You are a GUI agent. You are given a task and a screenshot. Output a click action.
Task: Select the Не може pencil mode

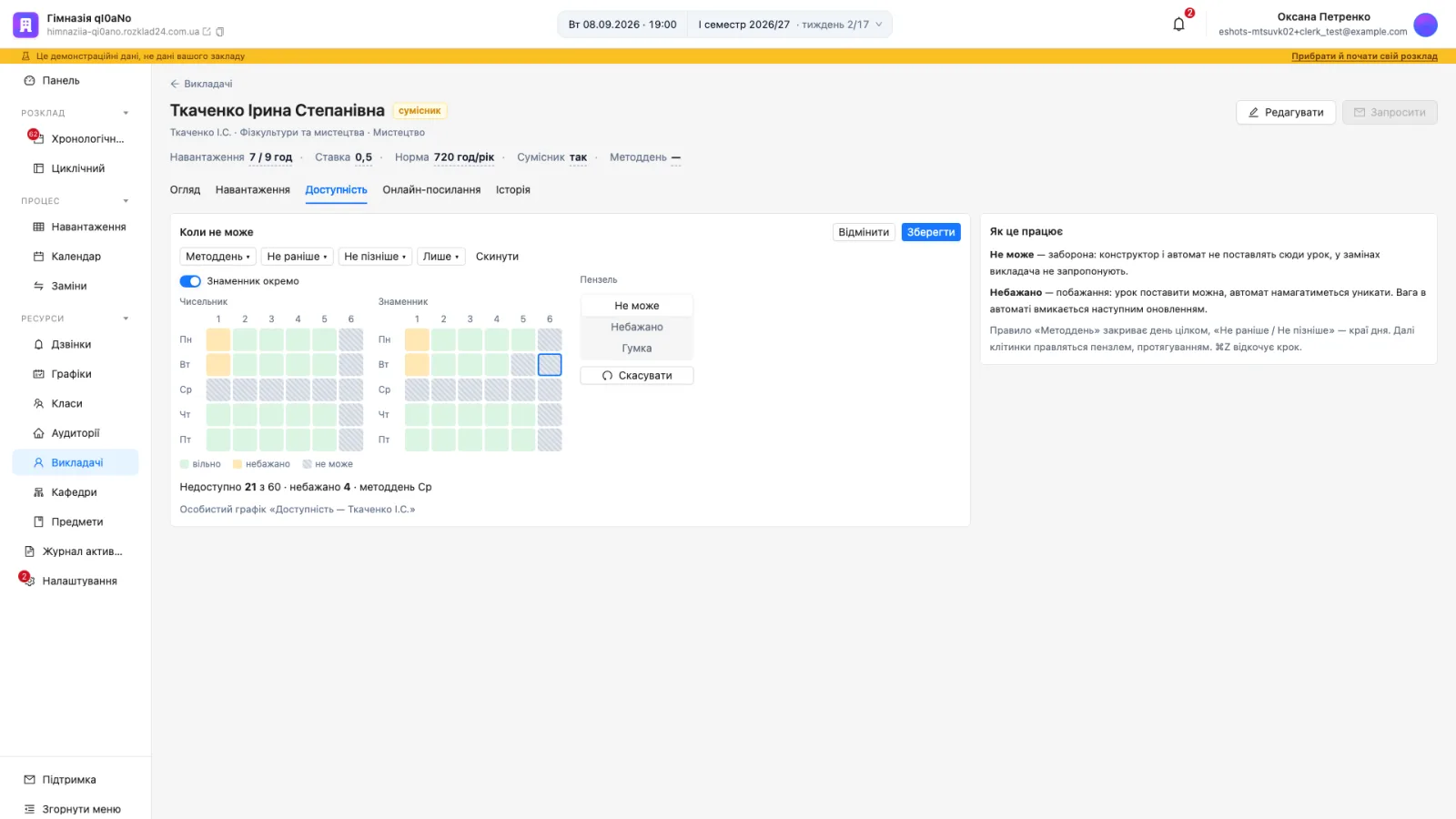pos(637,306)
